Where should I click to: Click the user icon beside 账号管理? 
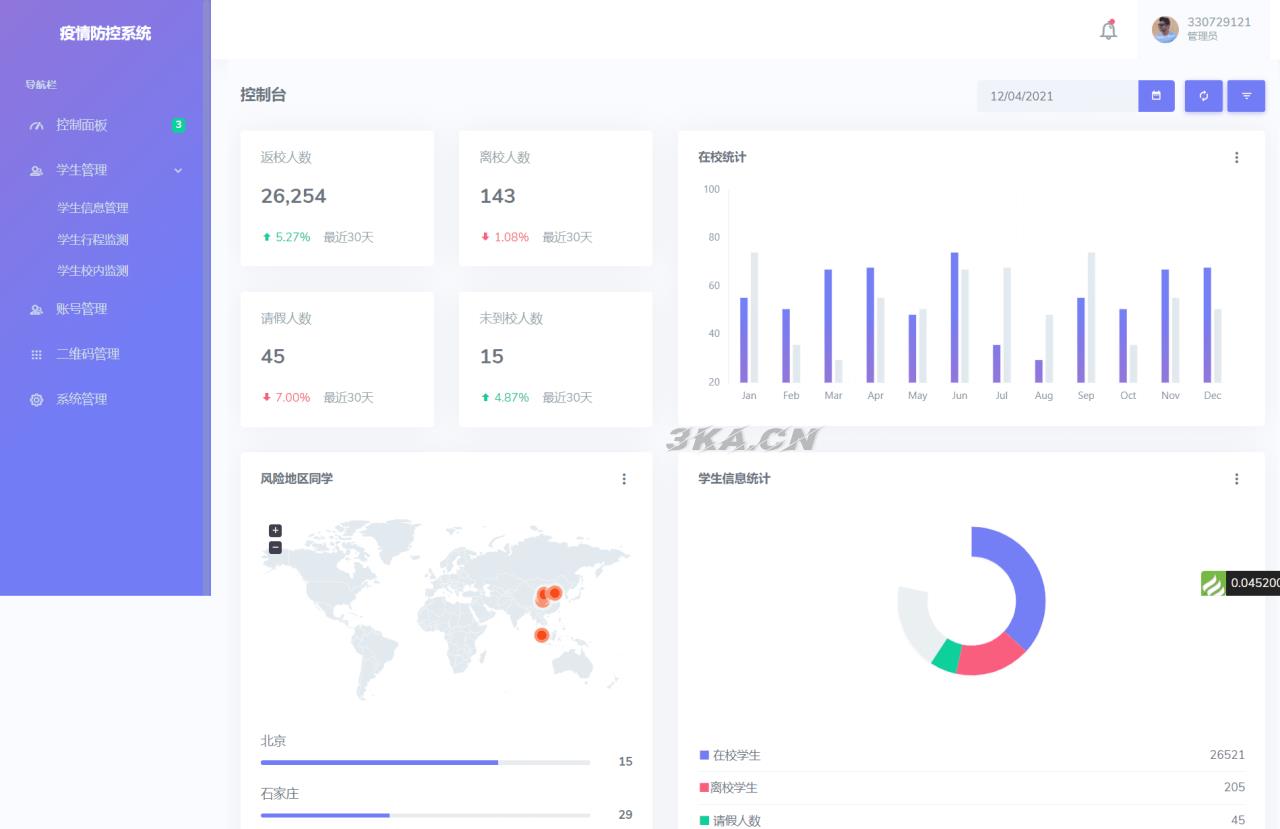[x=36, y=309]
